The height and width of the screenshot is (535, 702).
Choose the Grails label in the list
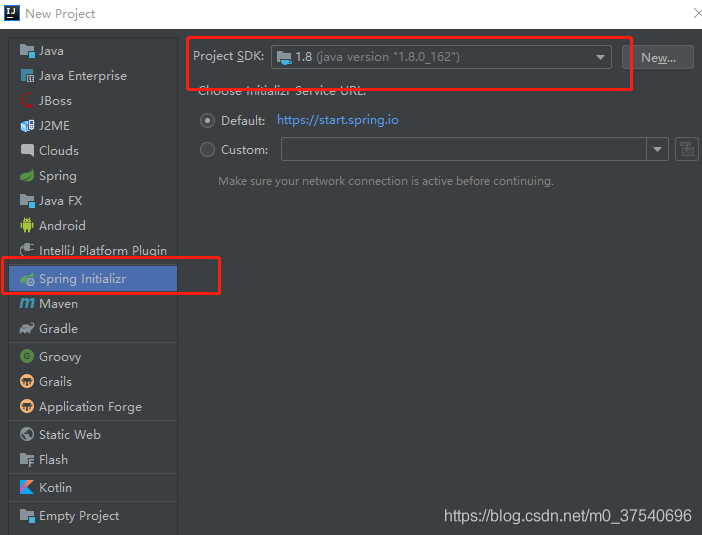pyautogui.click(x=56, y=381)
